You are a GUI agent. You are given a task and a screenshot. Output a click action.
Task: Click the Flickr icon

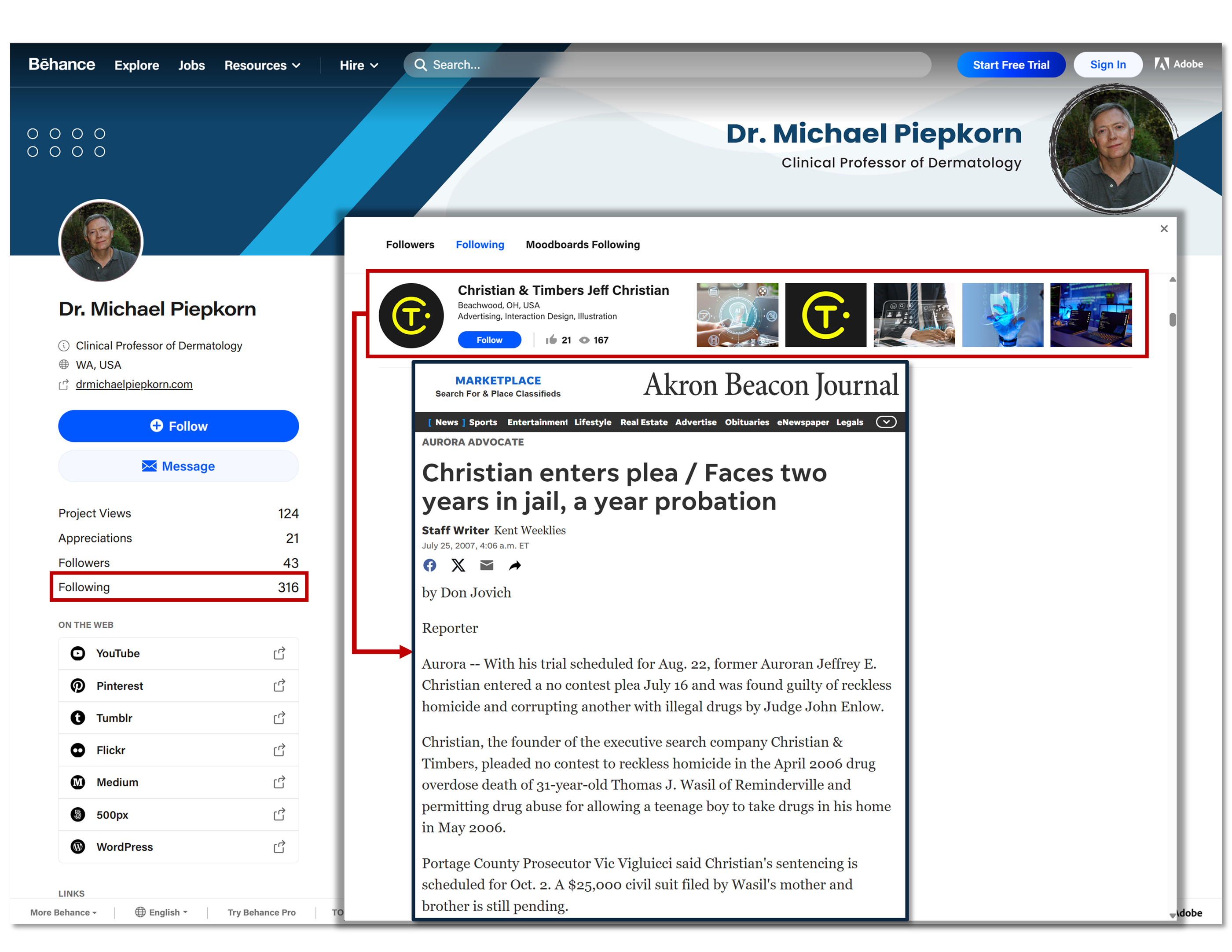[78, 750]
